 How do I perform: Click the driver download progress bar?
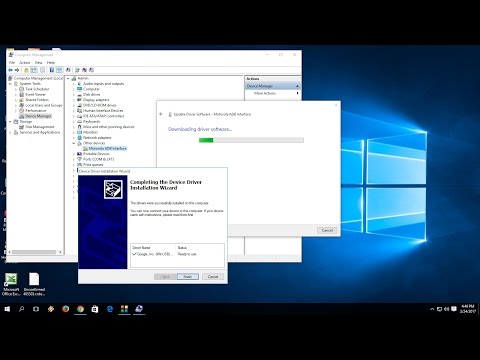coord(251,140)
